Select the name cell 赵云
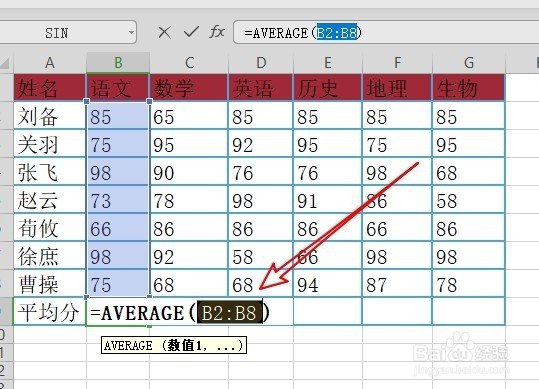Viewport: 539px width, 389px height. coord(50,200)
